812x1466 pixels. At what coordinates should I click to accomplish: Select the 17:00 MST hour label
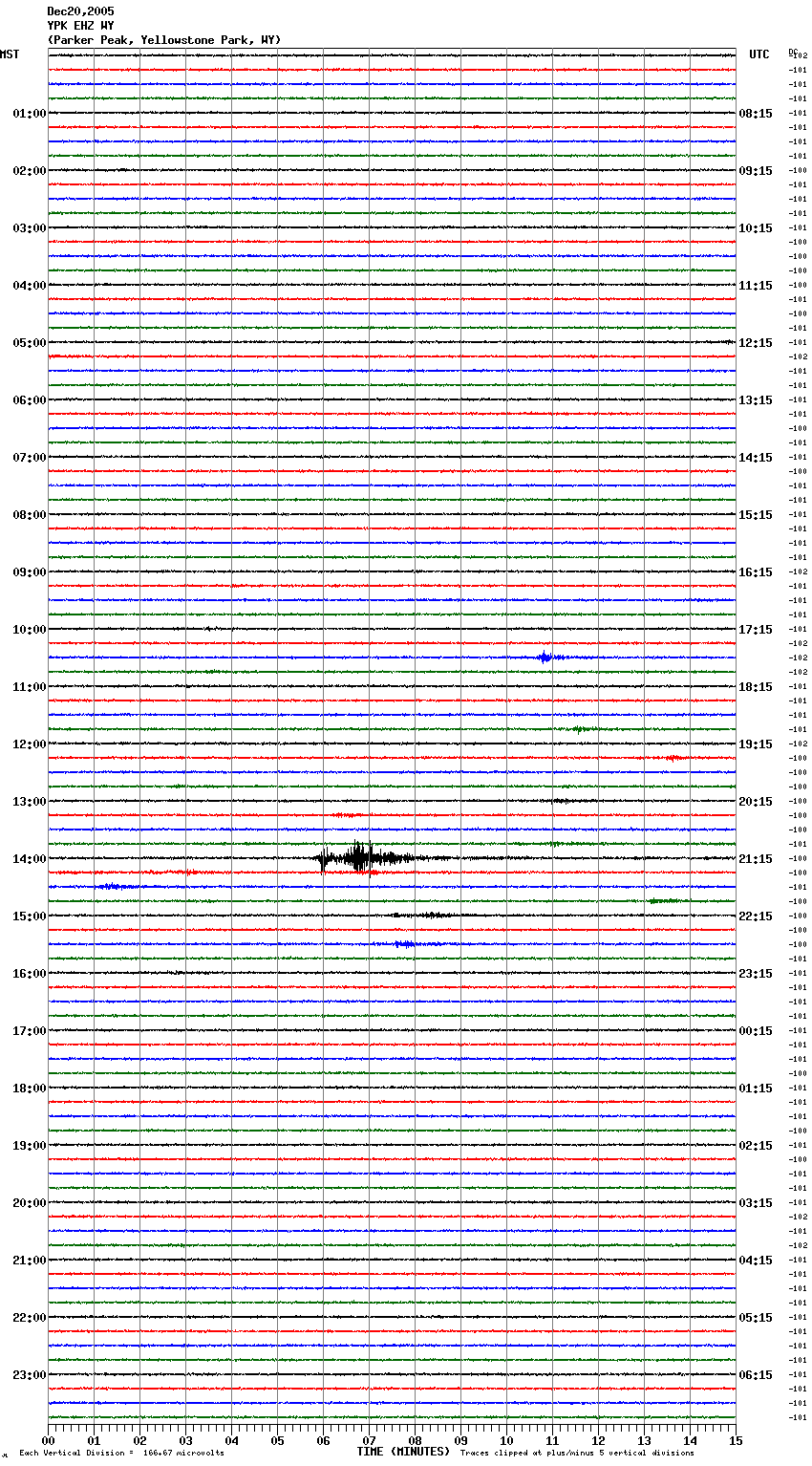tap(30, 1031)
